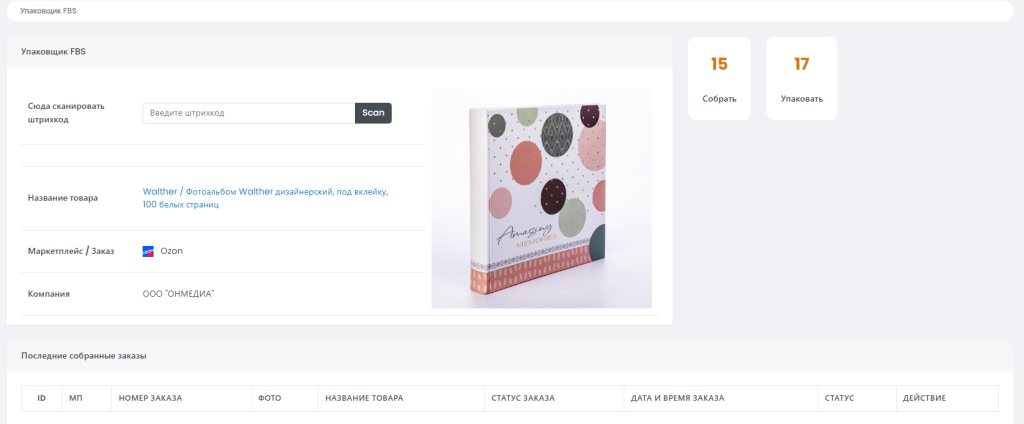Viewport: 1024px width, 424px height.
Task: Click the ФОТО column header
Action: click(269, 399)
